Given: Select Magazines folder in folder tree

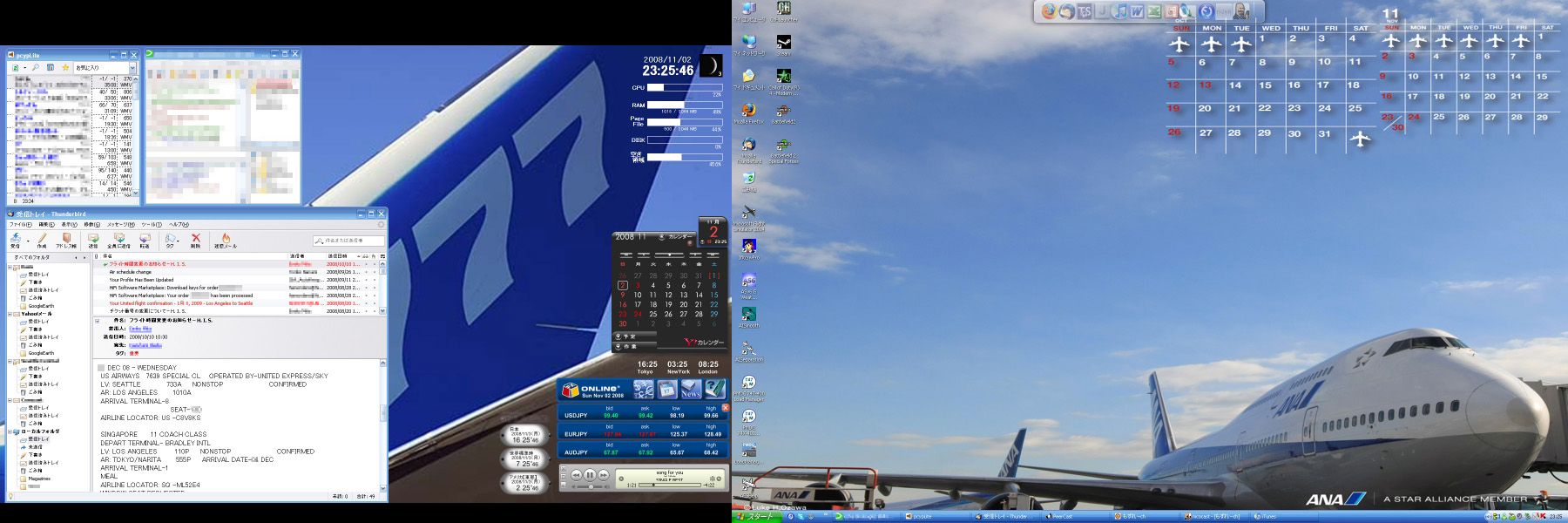Looking at the screenshot, I should click(x=39, y=479).
